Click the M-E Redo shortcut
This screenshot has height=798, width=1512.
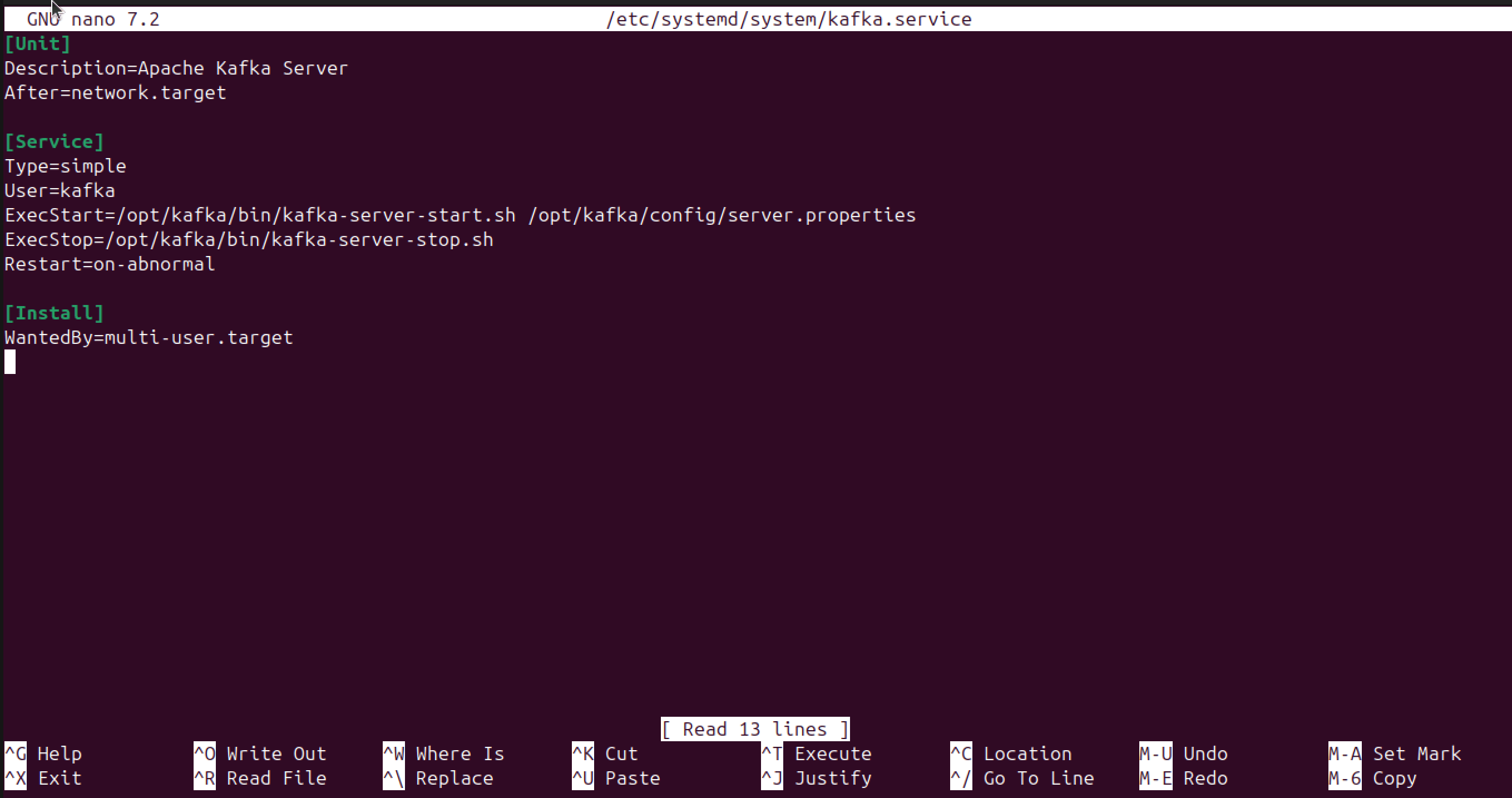[x=1183, y=778]
